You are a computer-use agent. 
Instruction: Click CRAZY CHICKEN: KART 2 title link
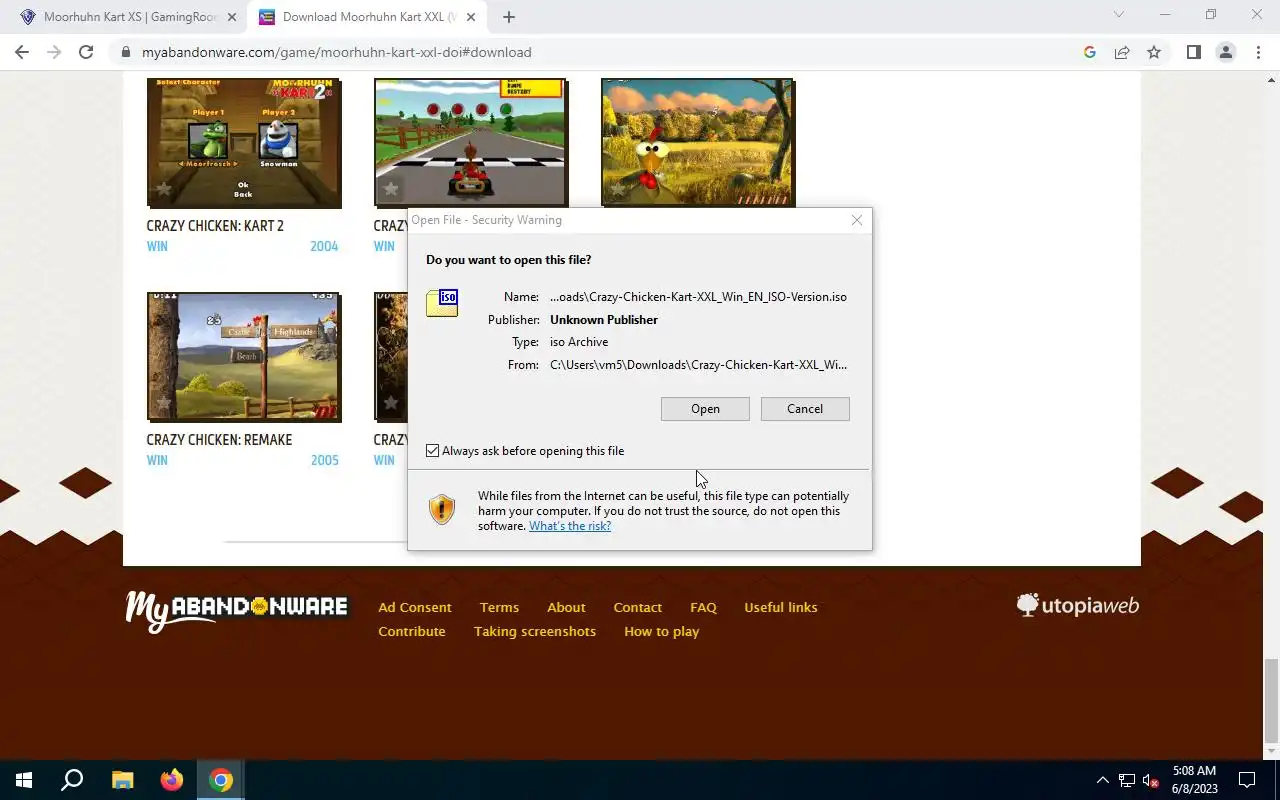pos(215,226)
